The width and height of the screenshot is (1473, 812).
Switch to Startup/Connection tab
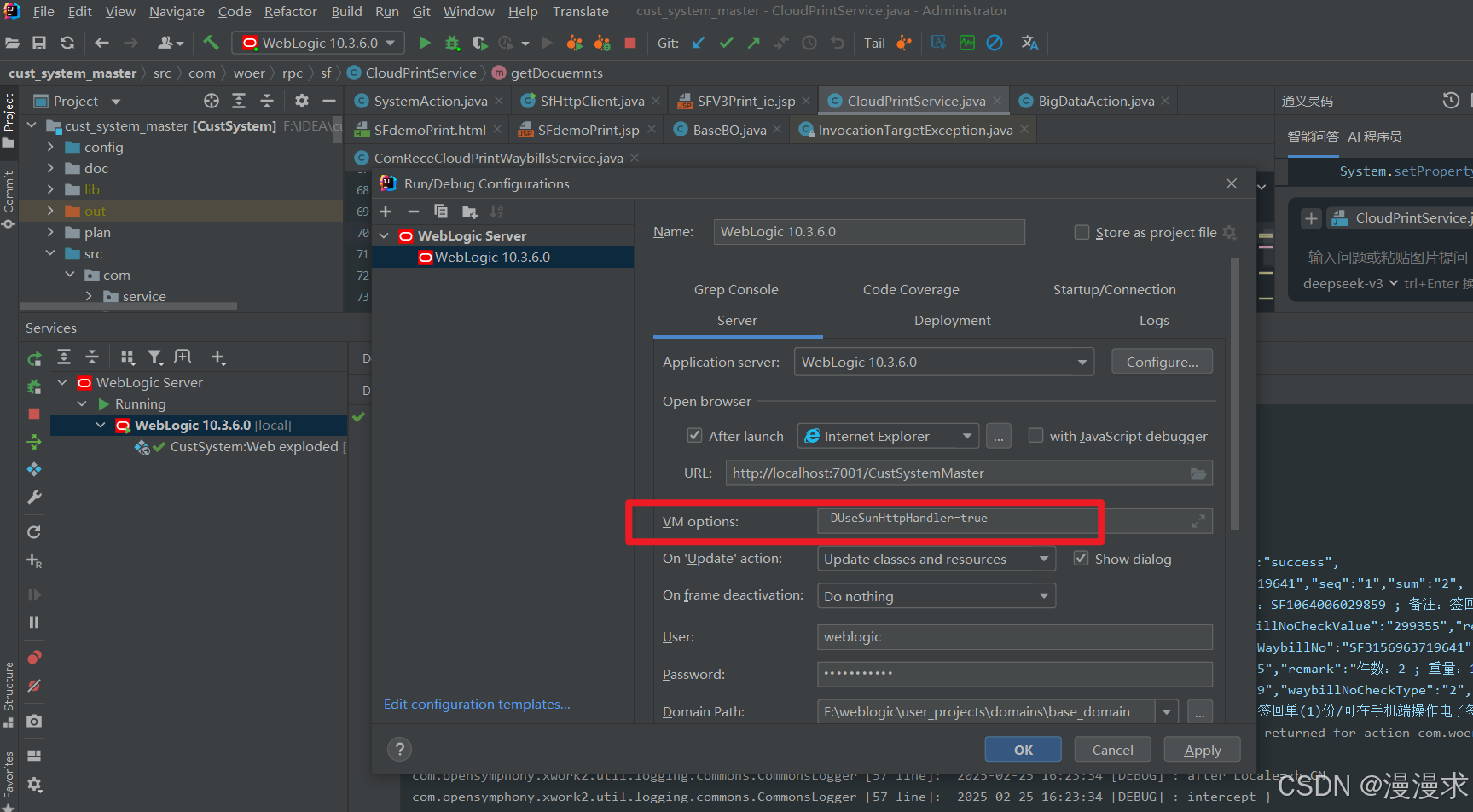(1114, 289)
